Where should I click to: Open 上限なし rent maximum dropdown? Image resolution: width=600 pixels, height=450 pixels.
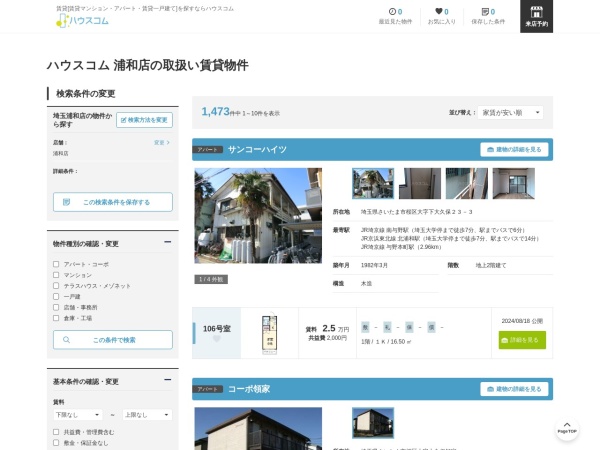(x=147, y=415)
